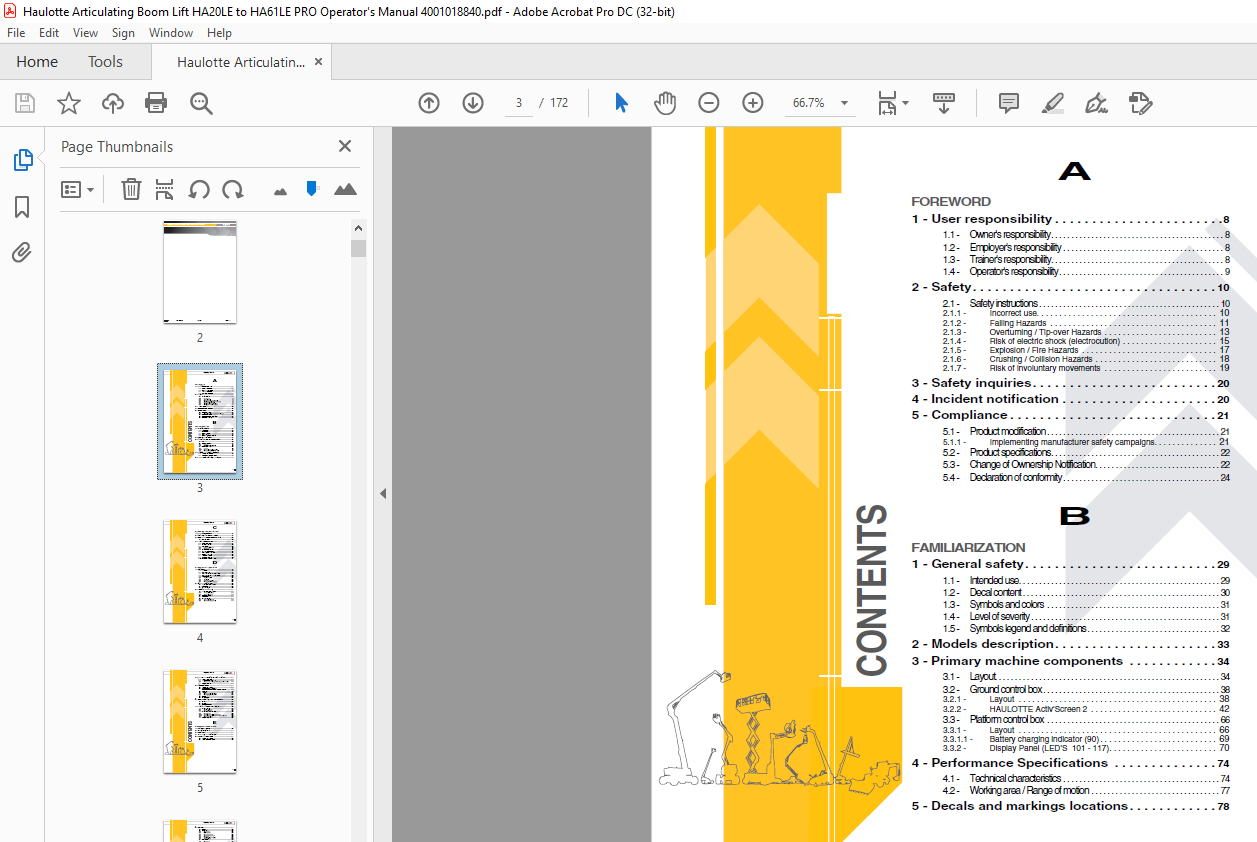Switch to the Home tab
Viewport: 1257px width, 842px height.
(37, 62)
